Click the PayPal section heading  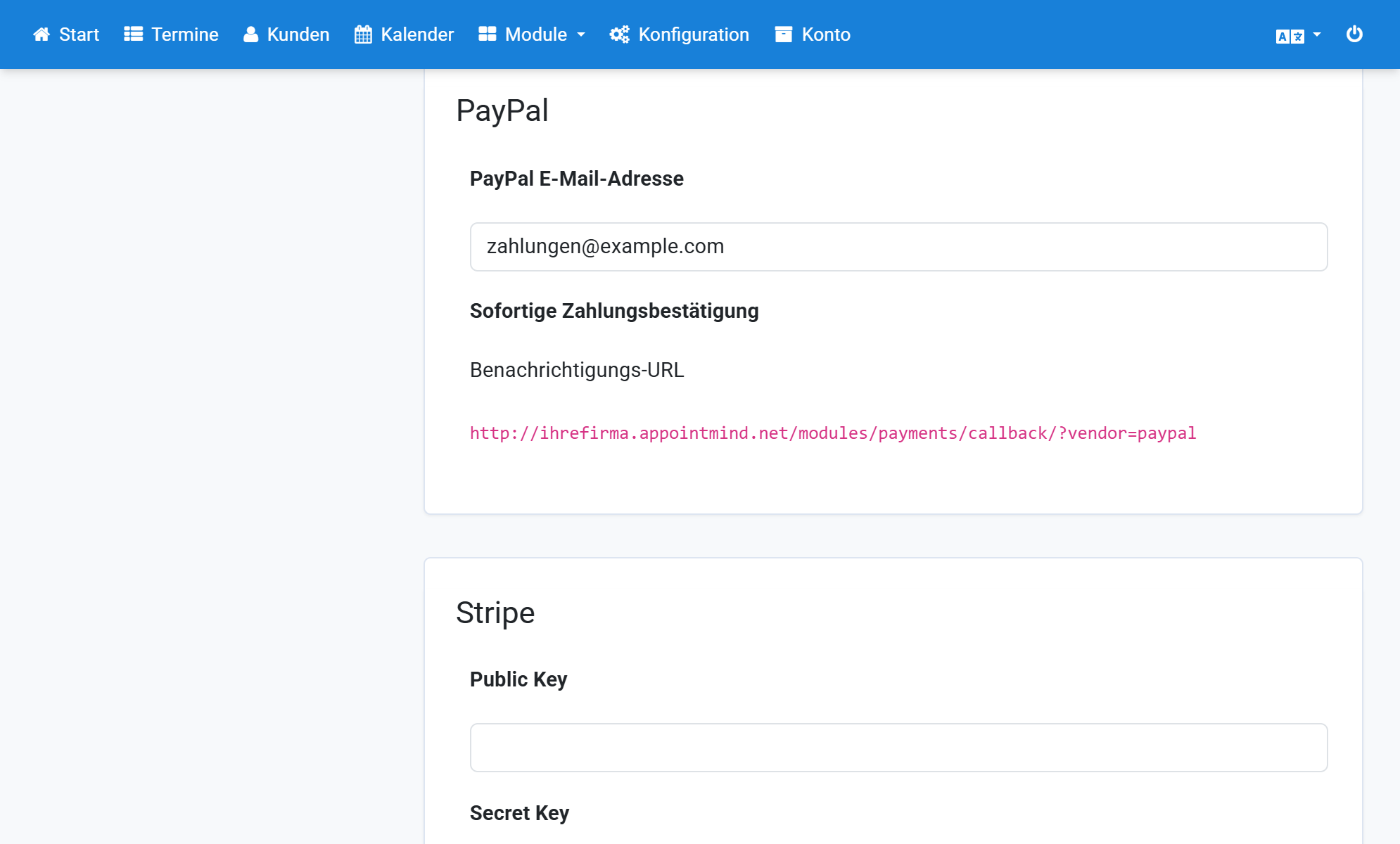[x=502, y=110]
